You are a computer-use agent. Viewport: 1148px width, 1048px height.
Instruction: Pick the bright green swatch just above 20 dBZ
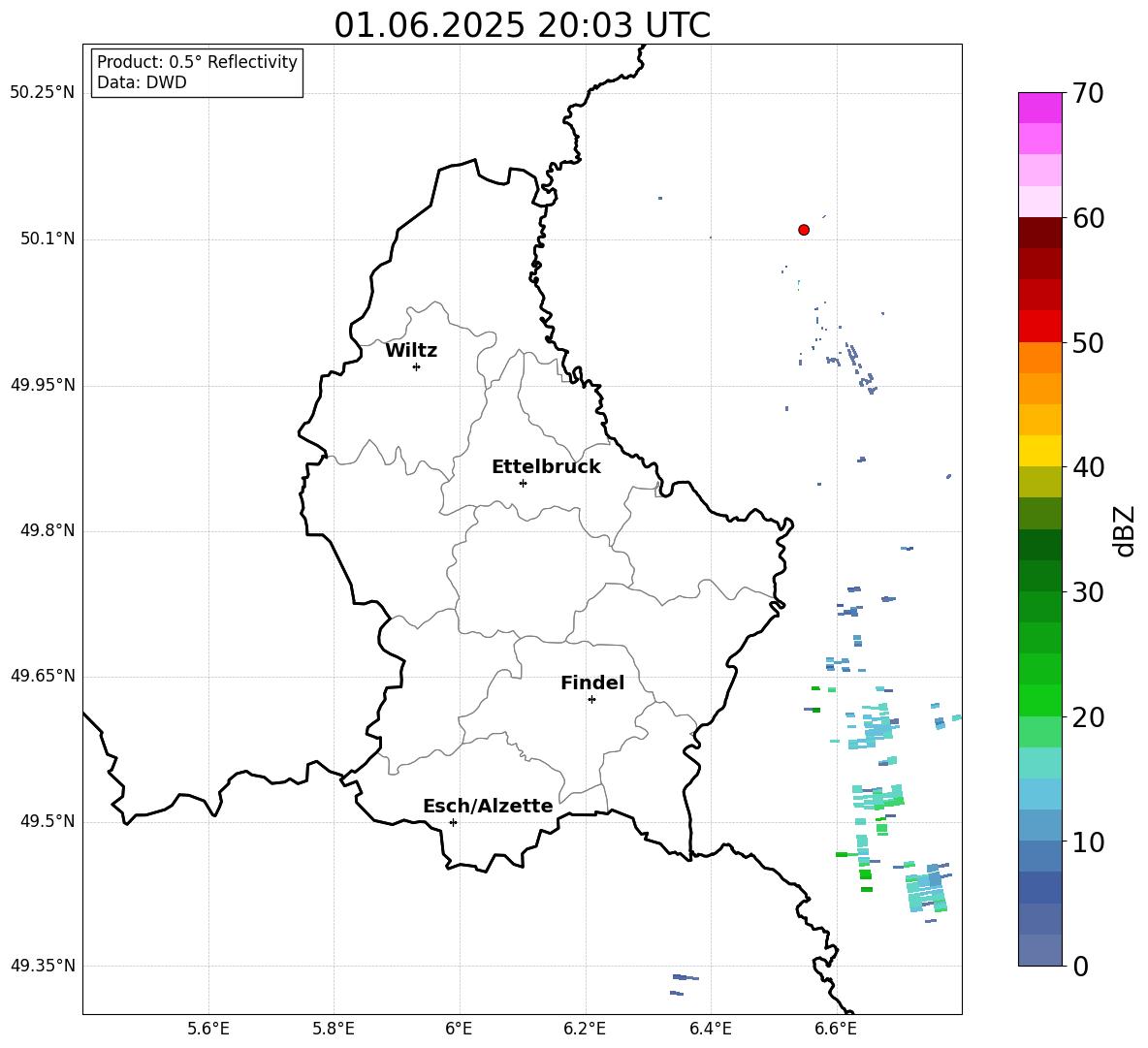1039,700
